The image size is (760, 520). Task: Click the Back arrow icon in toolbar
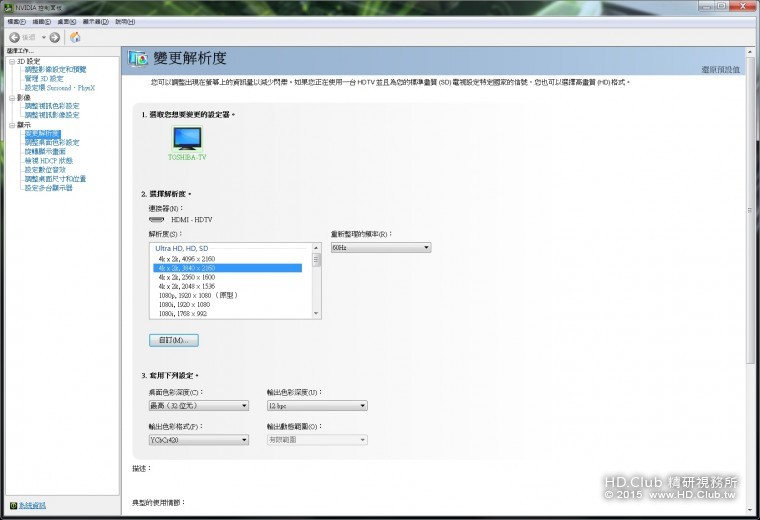click(15, 37)
